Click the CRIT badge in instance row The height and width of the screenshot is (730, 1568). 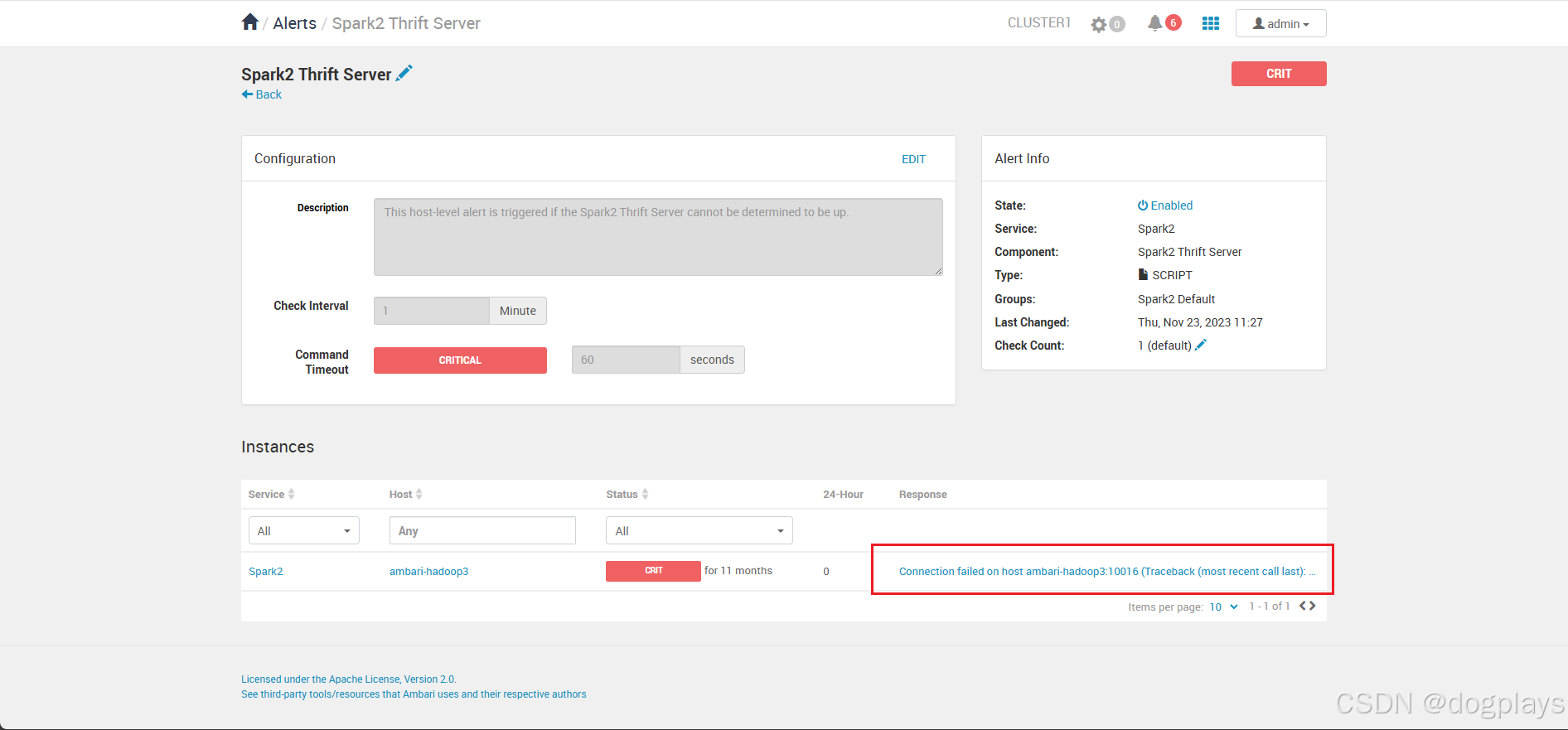653,571
